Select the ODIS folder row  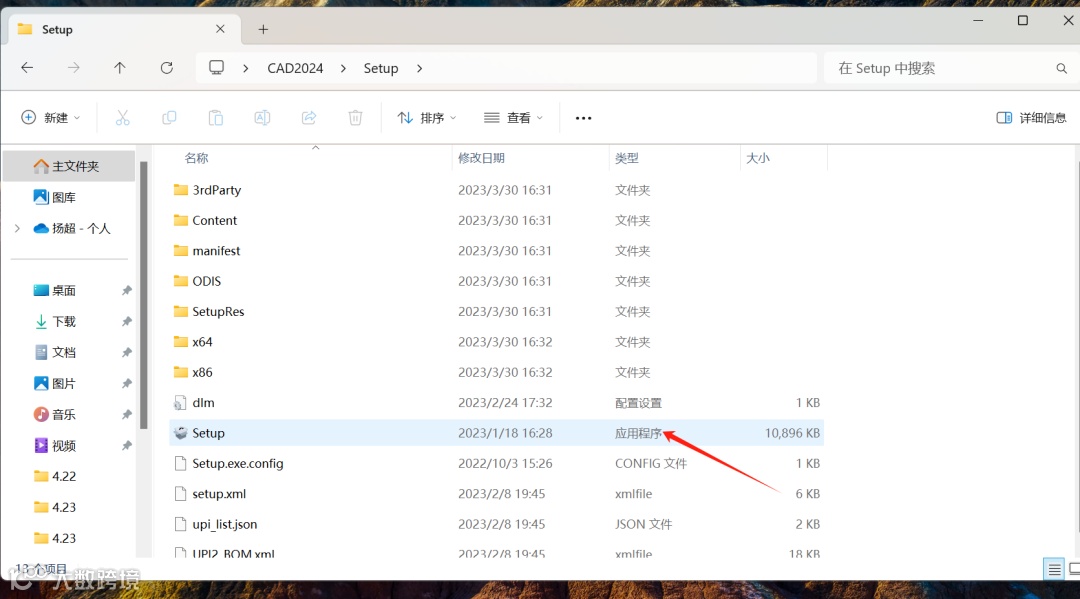[497, 281]
